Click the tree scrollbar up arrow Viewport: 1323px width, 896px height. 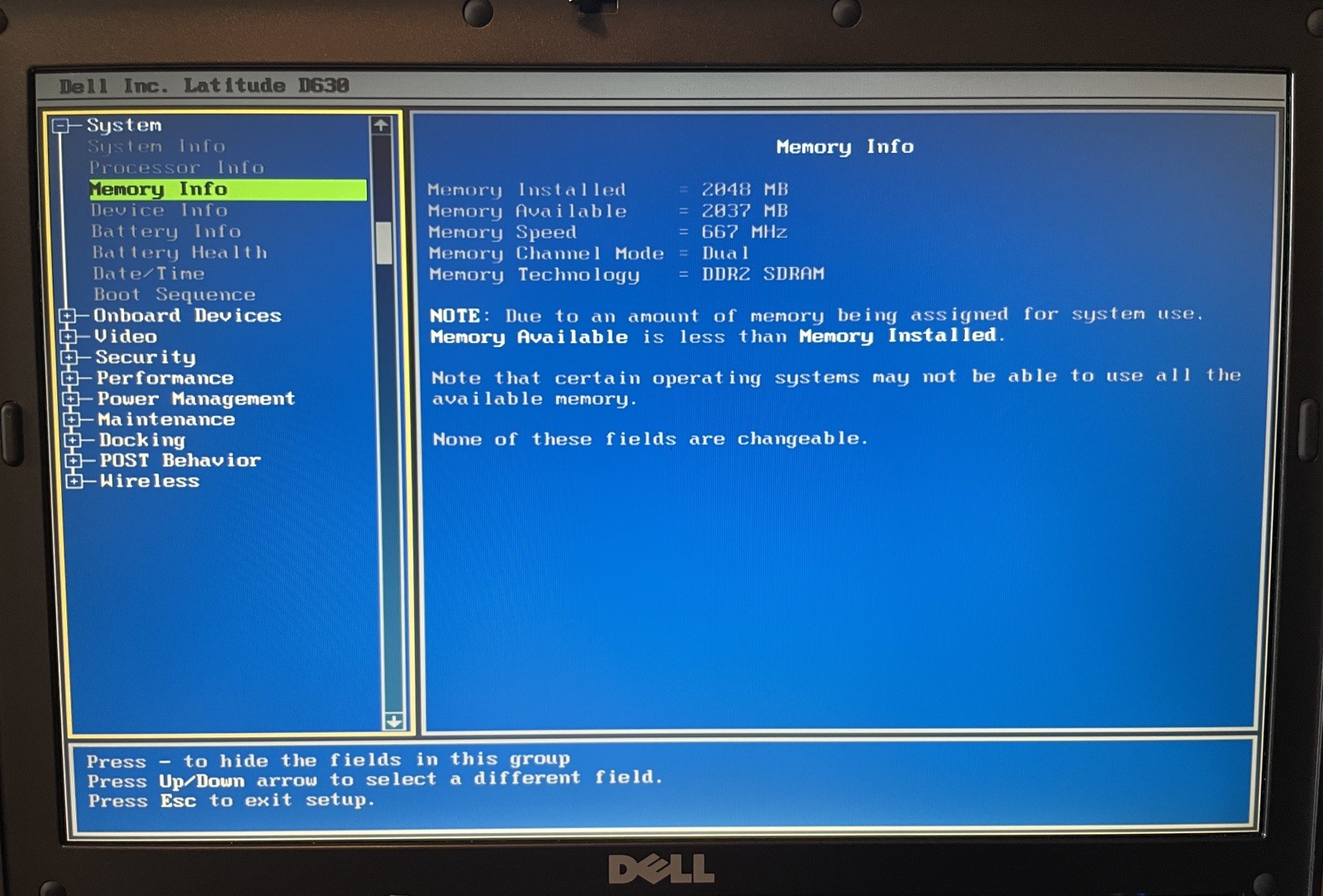coord(380,126)
